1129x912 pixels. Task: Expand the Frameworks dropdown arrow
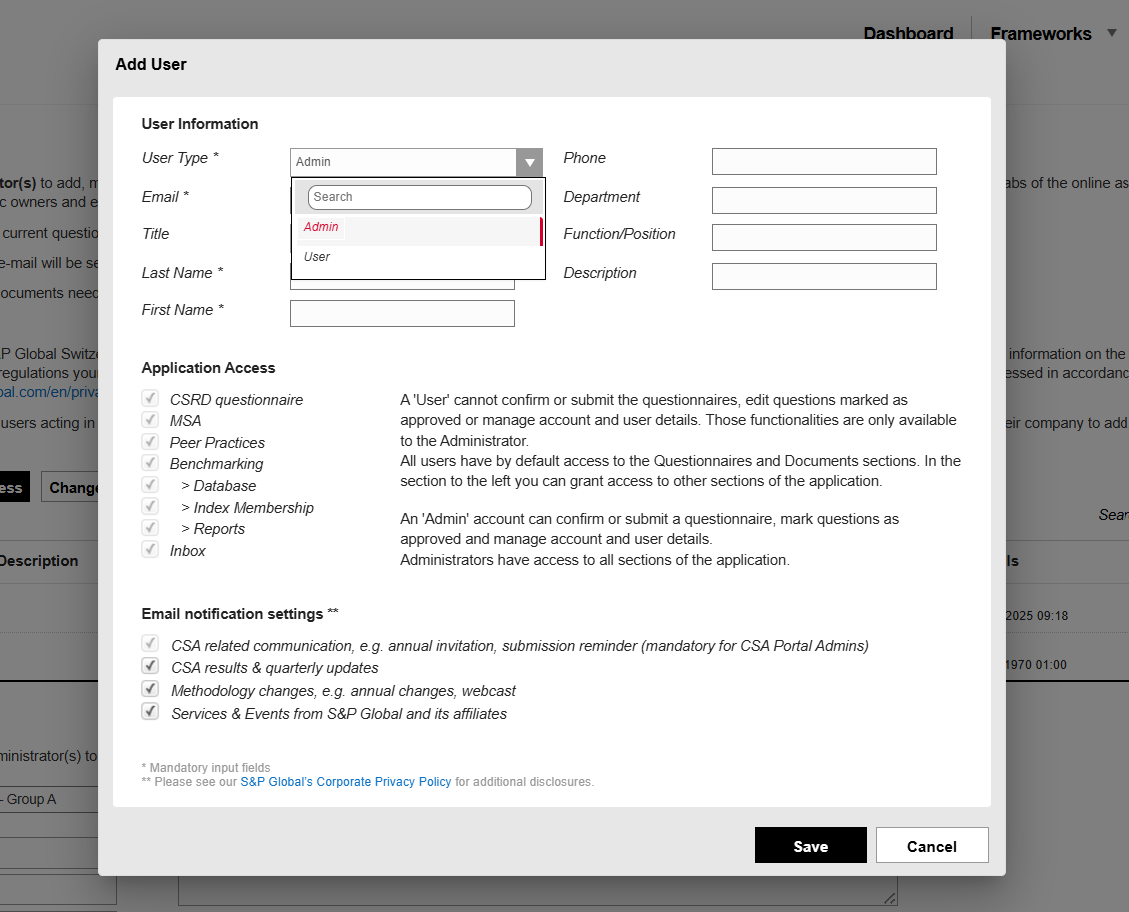coord(1112,33)
